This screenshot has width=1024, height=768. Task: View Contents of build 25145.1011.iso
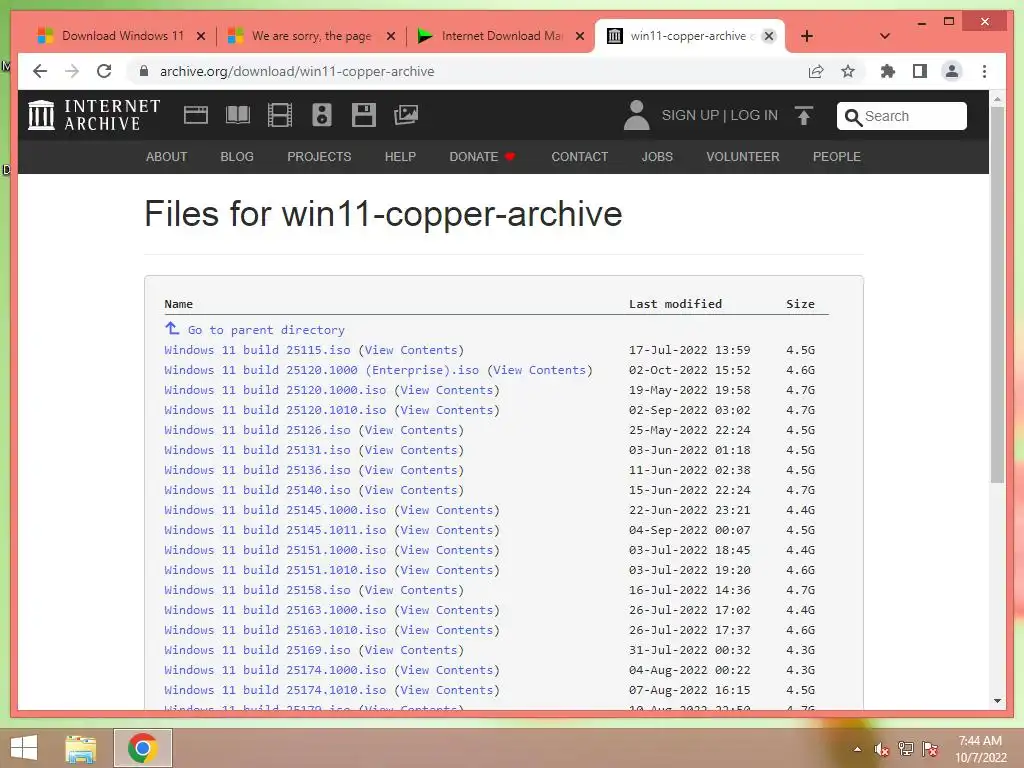pyautogui.click(x=447, y=530)
